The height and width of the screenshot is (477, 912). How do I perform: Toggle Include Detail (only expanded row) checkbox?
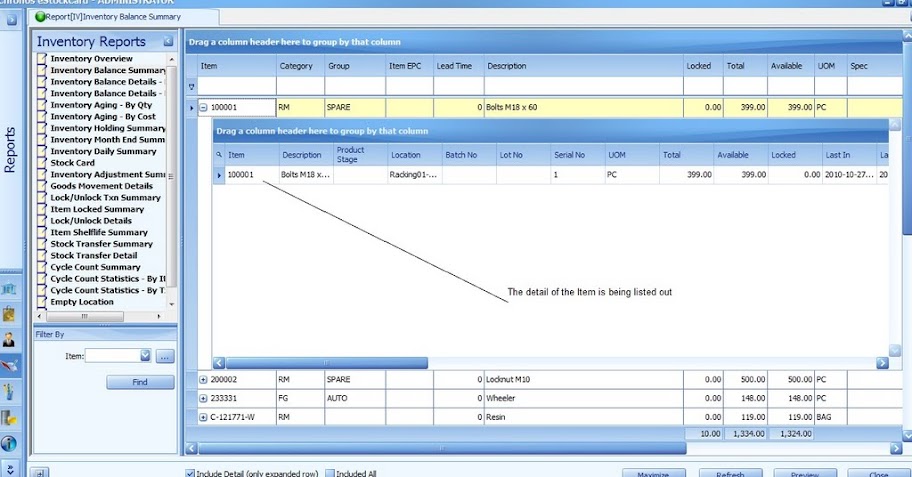click(190, 474)
